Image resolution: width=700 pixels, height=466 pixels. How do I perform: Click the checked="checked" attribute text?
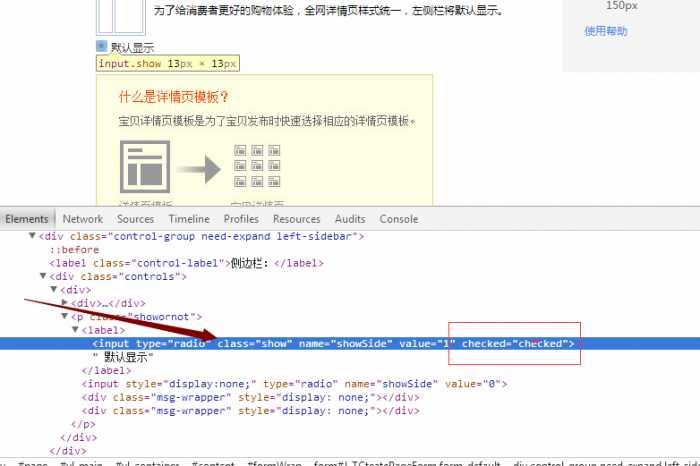[515, 343]
